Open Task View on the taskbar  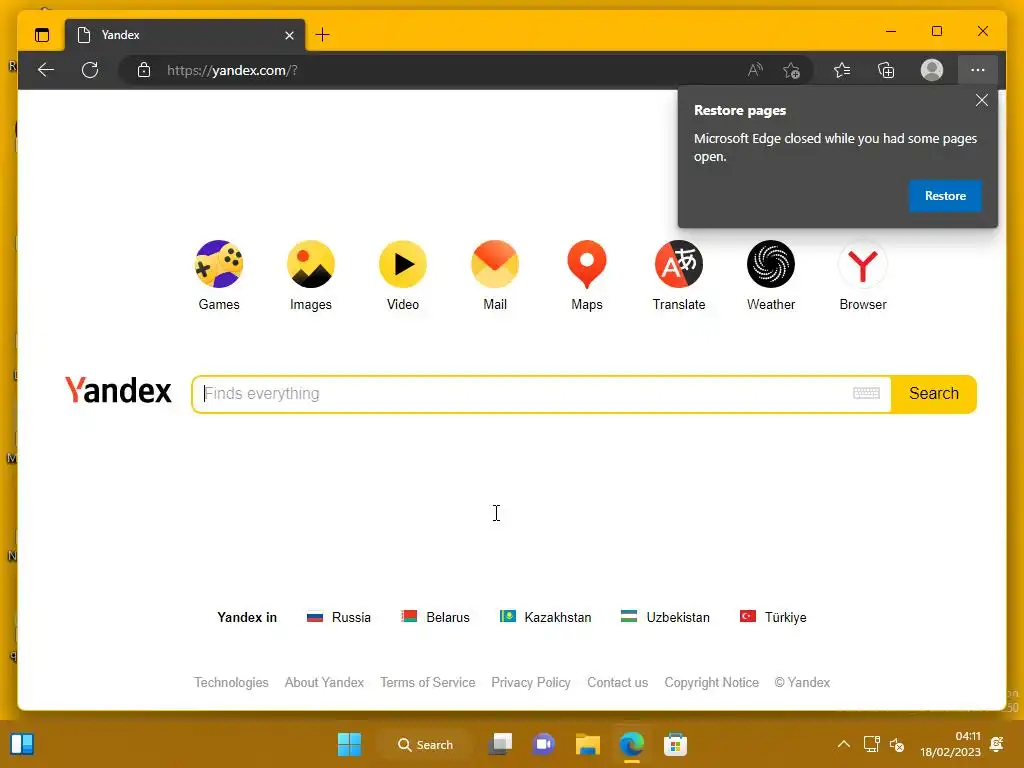tap(501, 744)
